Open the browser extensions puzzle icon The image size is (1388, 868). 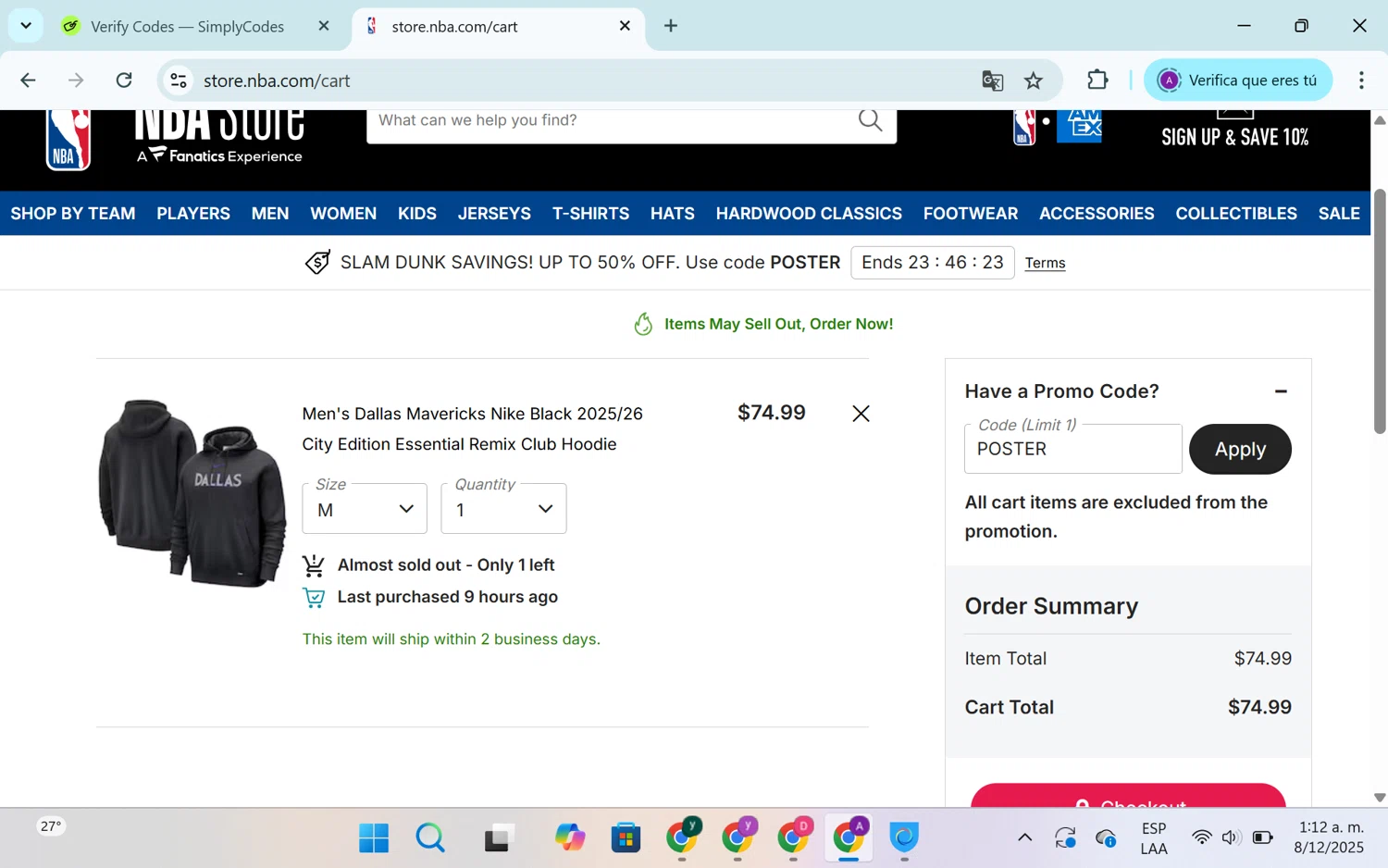[1097, 81]
